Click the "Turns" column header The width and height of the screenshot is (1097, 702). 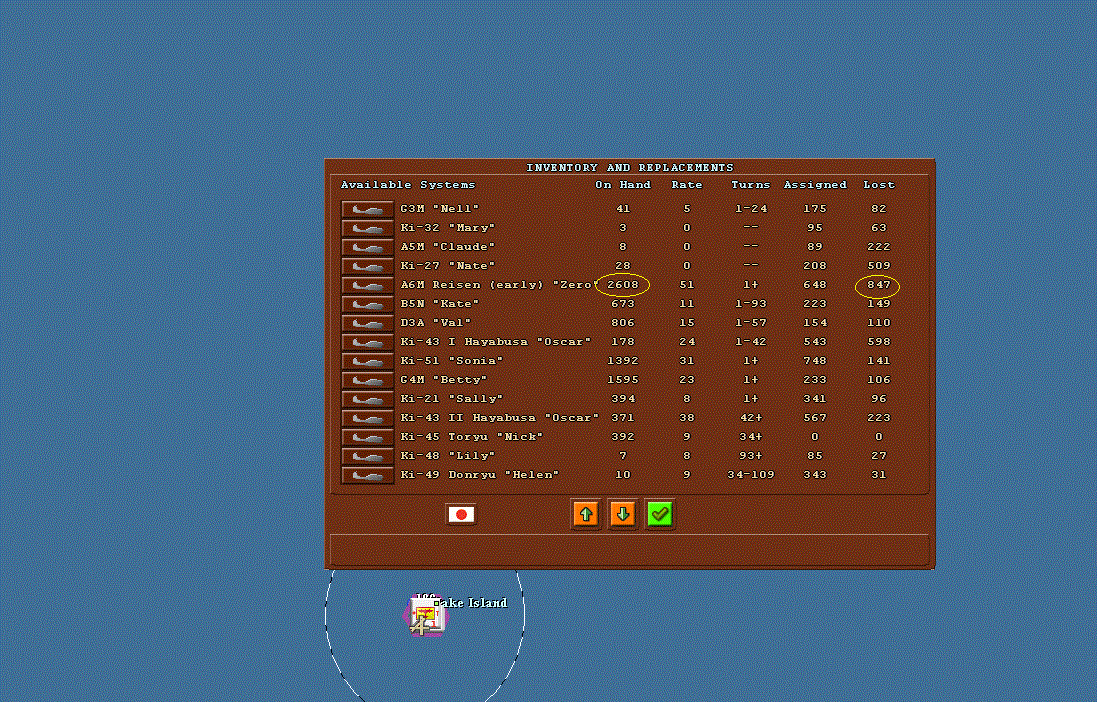tap(751, 185)
